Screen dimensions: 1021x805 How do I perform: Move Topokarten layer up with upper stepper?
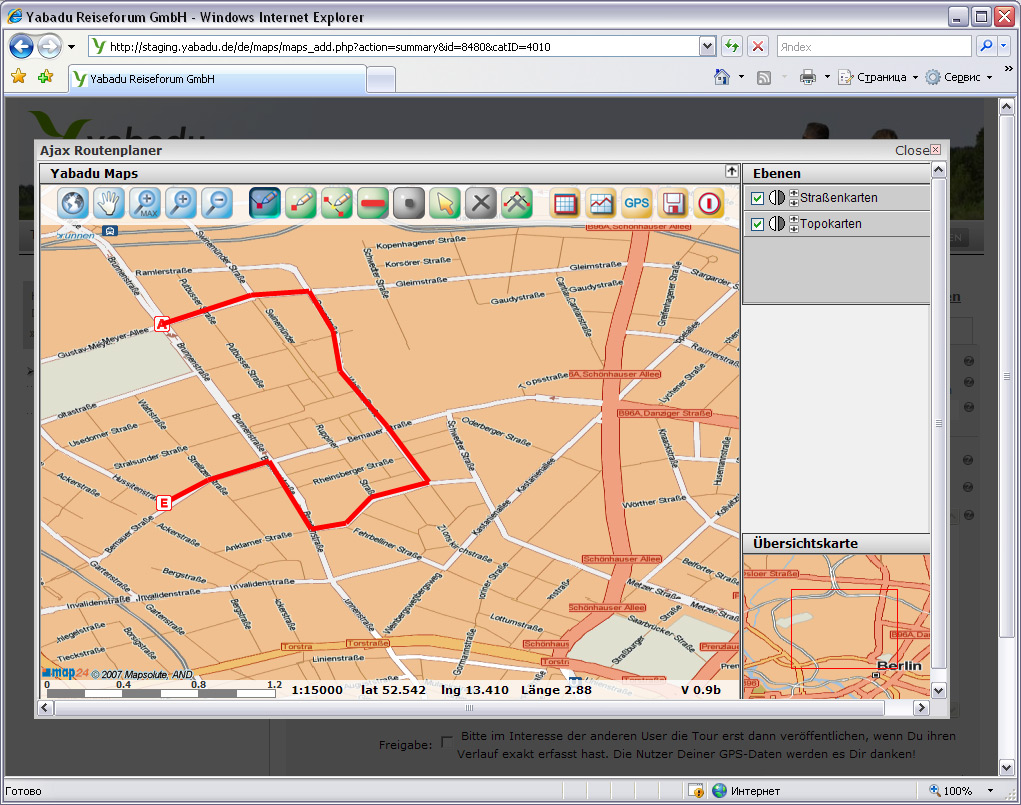[x=794, y=219]
